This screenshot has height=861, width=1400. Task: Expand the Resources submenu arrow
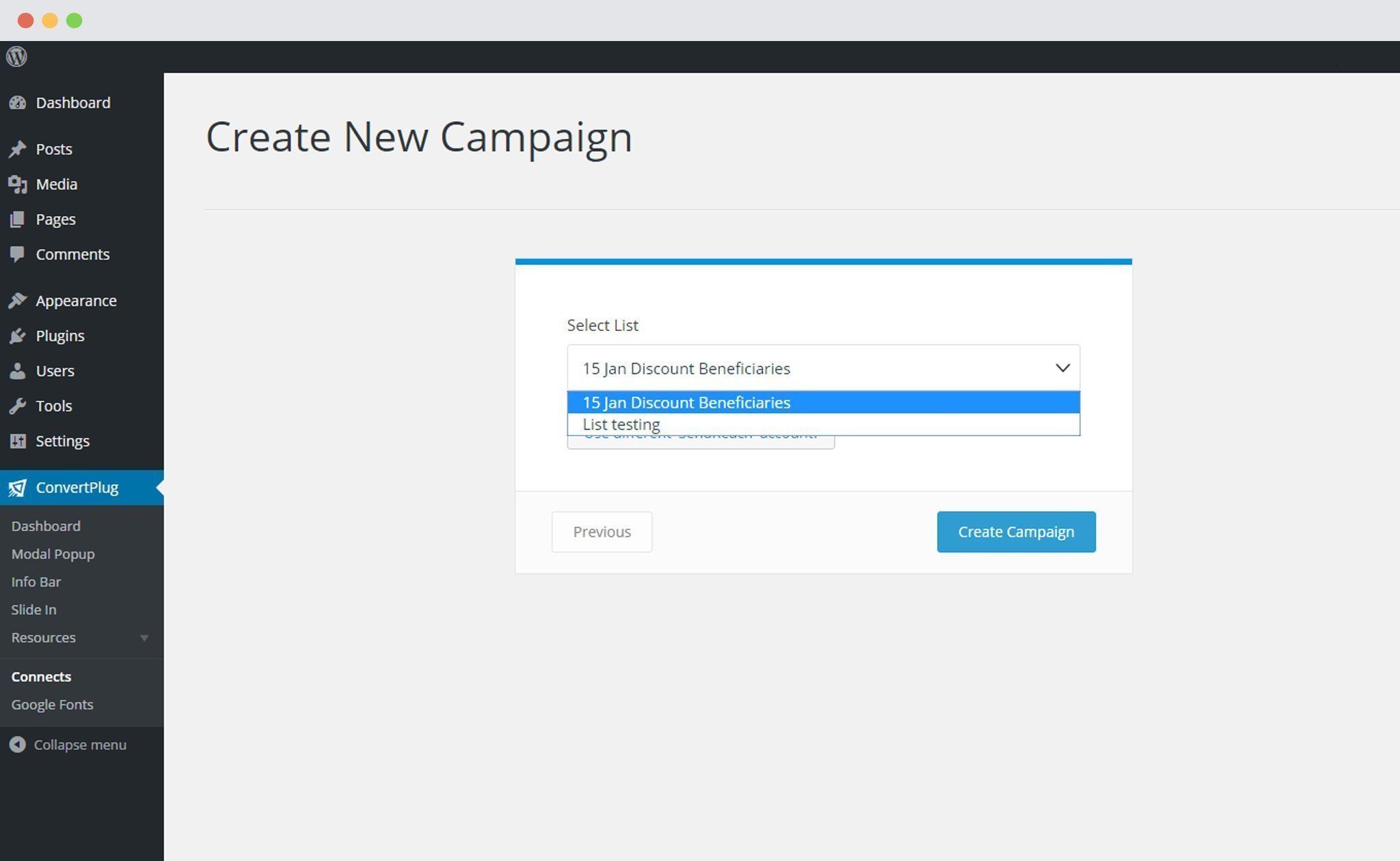click(144, 638)
